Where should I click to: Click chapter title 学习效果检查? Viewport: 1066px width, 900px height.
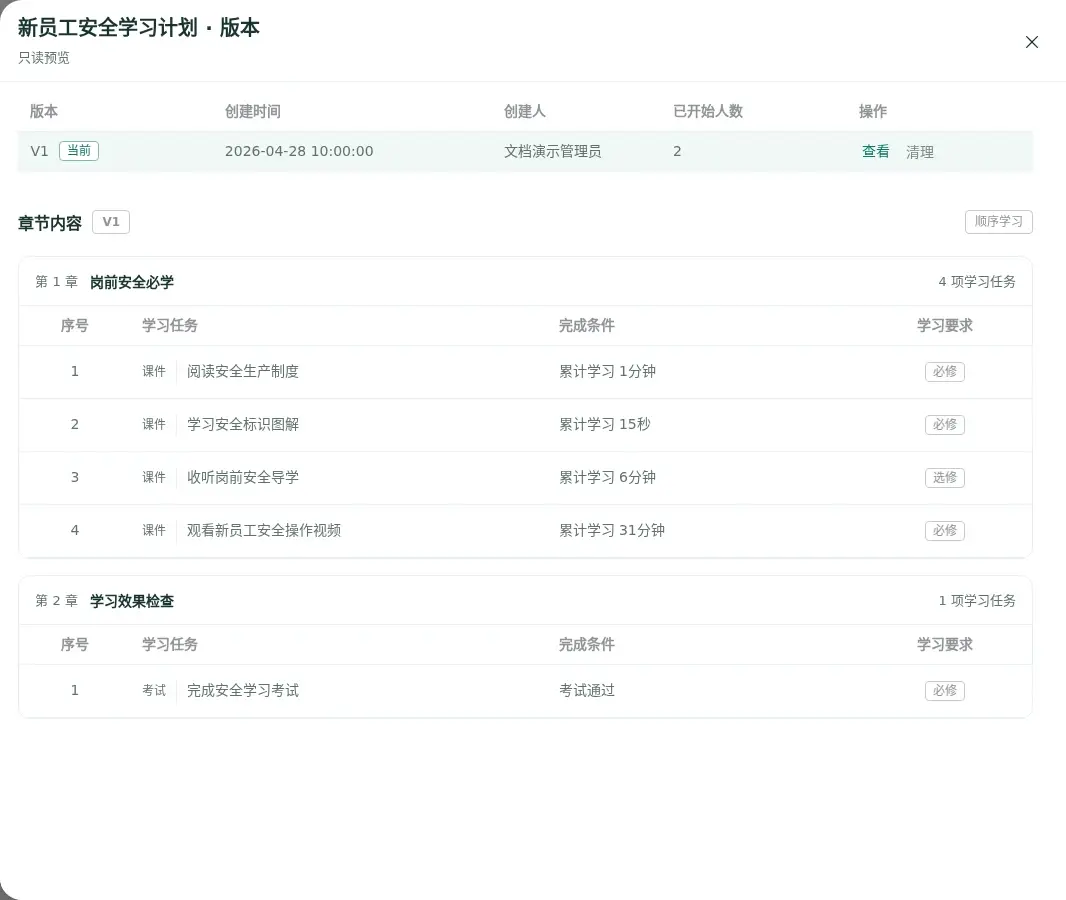(132, 601)
